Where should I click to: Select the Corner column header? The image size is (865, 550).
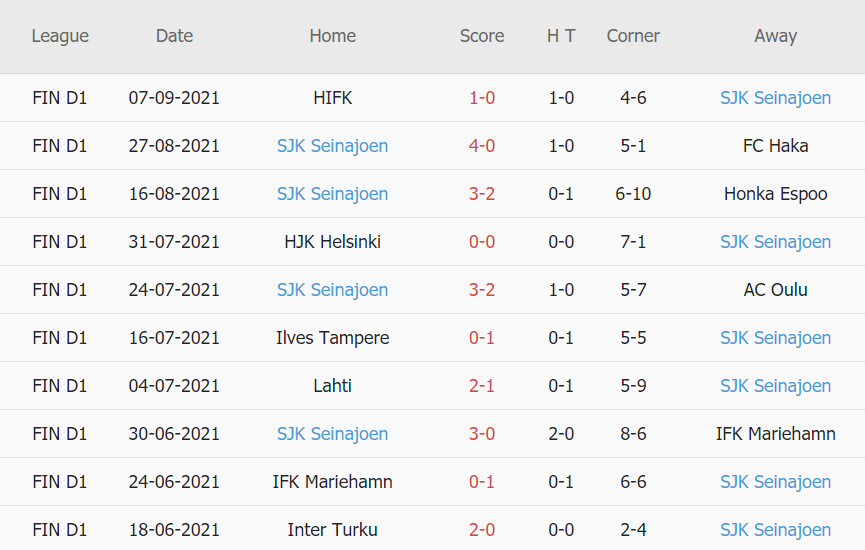pyautogui.click(x=633, y=36)
